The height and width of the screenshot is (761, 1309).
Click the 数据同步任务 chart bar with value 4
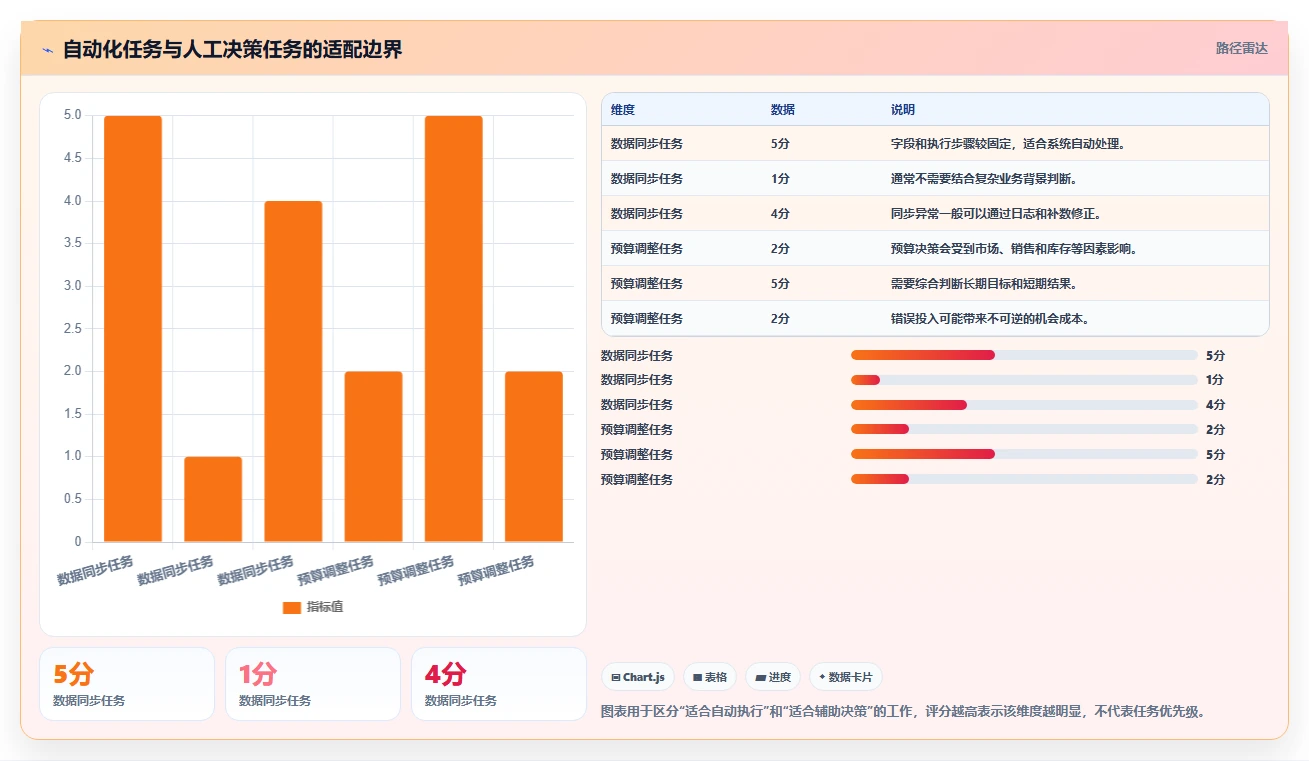(x=293, y=371)
